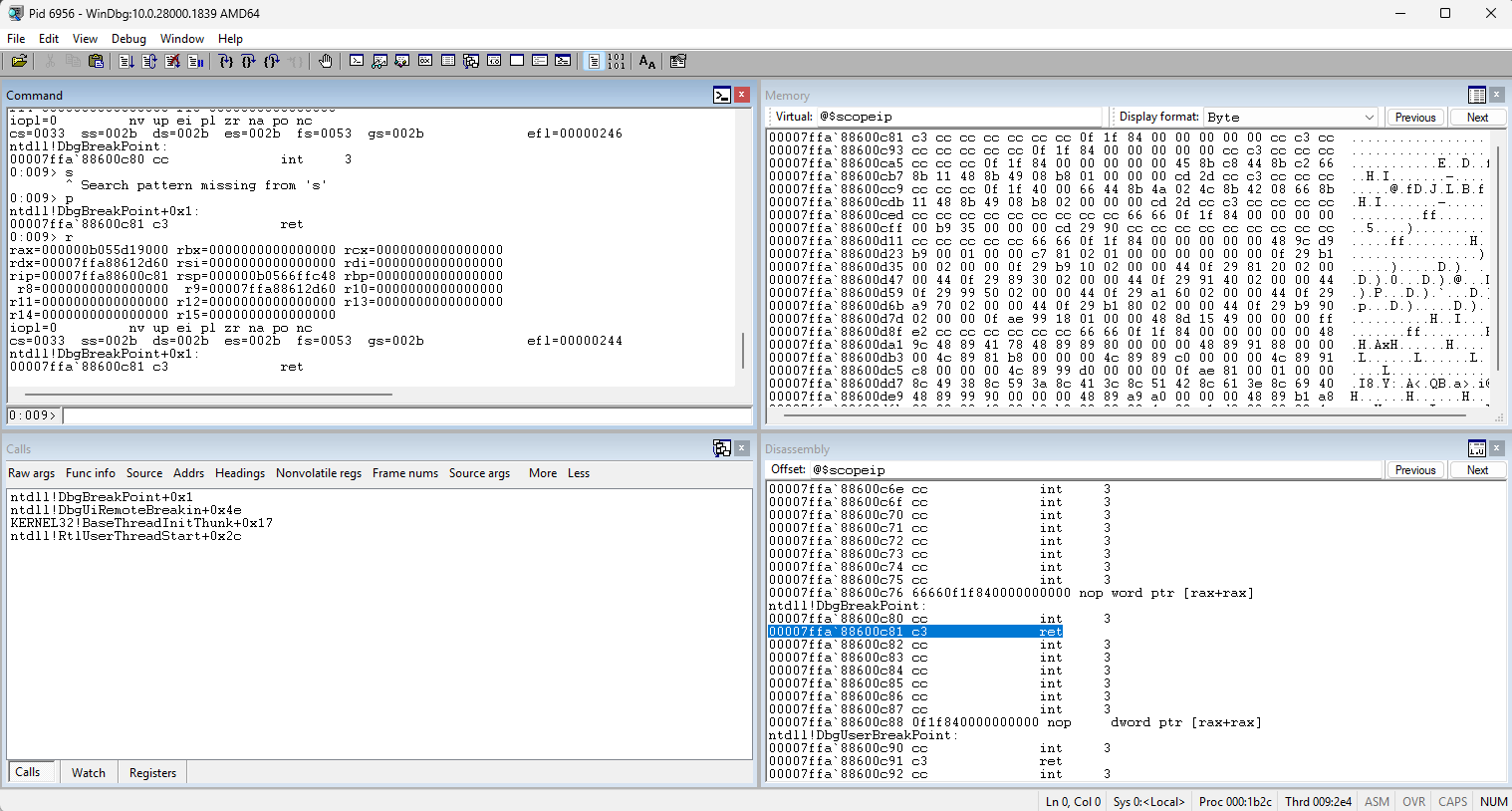Click the Command pane prompt icon
Viewport: 1512px width, 811px height.
(722, 95)
